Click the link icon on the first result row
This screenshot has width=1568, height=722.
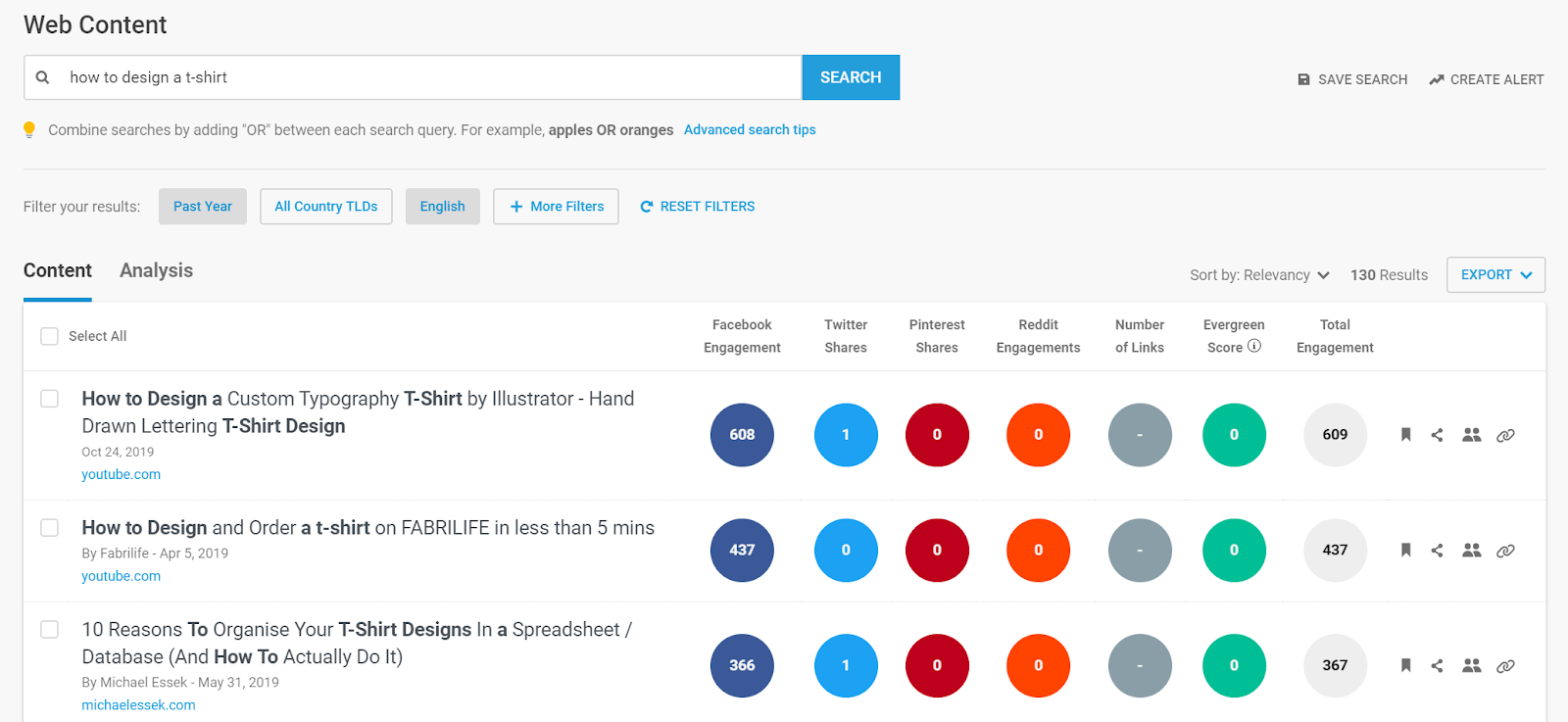pos(1505,435)
